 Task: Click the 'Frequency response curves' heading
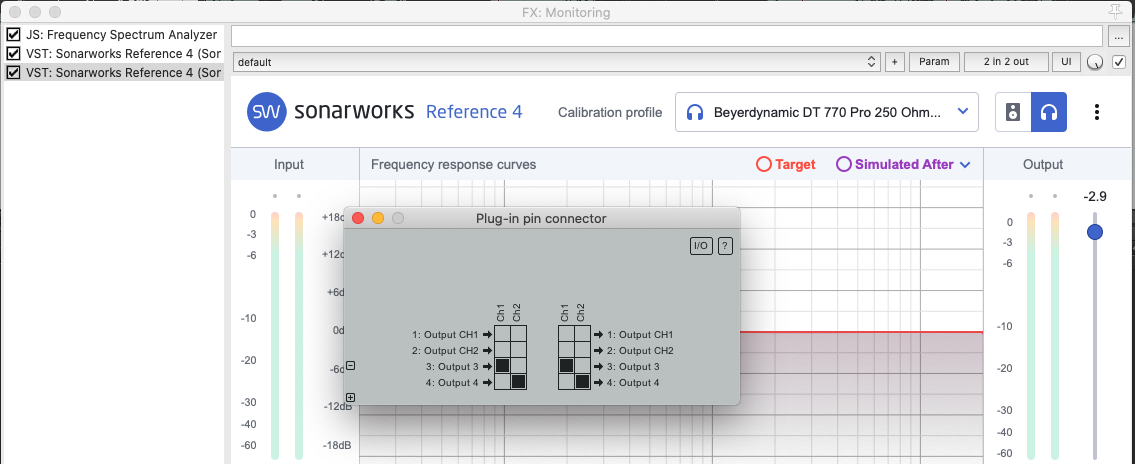pos(453,164)
